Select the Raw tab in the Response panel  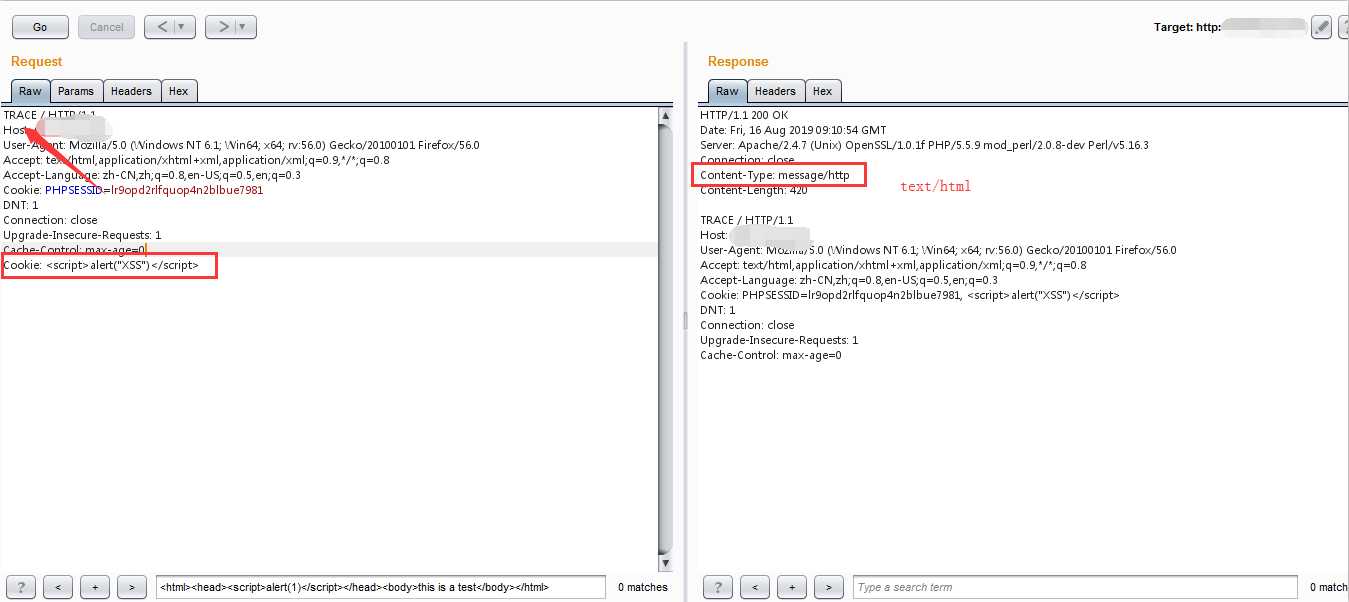pos(727,91)
